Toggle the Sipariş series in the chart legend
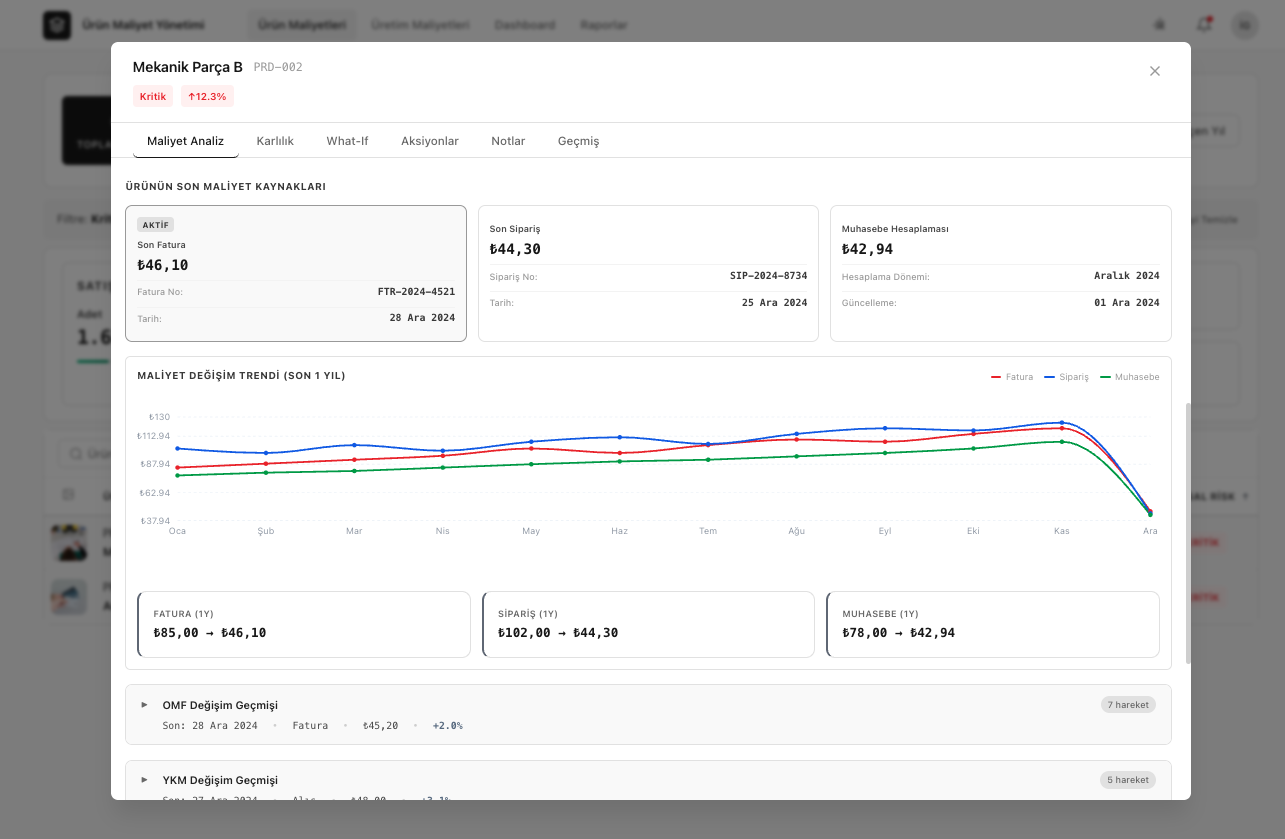This screenshot has width=1285, height=839. (x=1066, y=377)
